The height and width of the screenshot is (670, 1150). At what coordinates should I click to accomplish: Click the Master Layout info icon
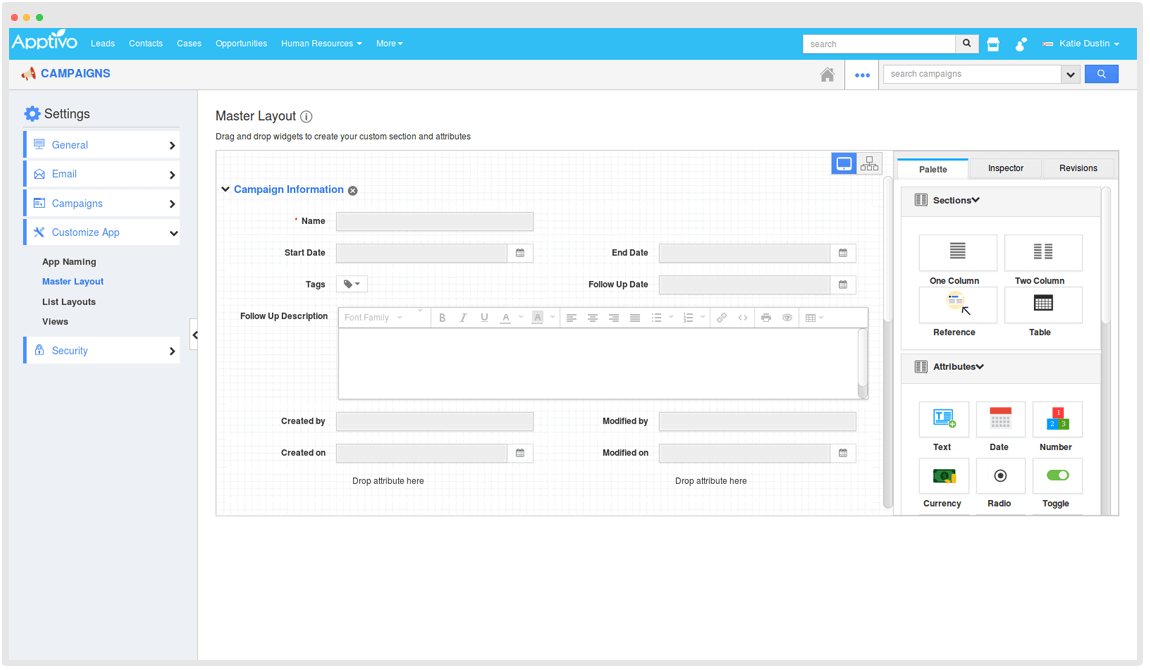point(306,116)
